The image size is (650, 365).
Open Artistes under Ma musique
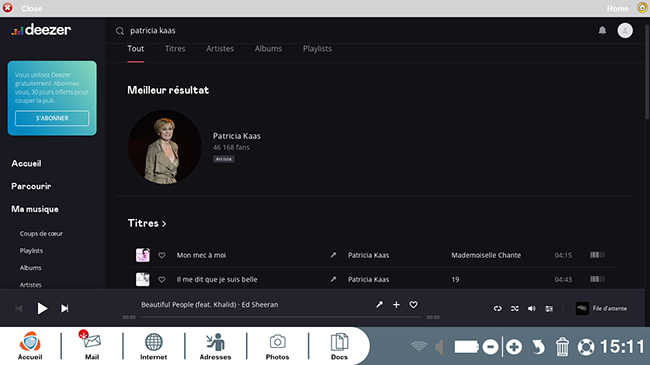click(x=30, y=285)
